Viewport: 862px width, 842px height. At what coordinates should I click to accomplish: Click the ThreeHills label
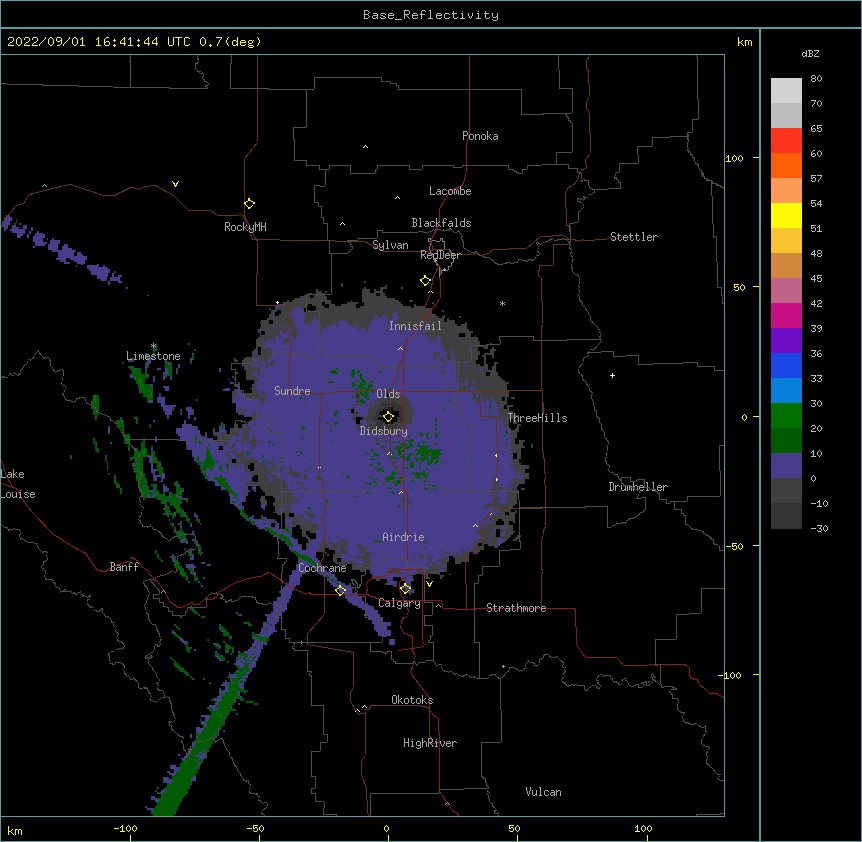tap(537, 418)
